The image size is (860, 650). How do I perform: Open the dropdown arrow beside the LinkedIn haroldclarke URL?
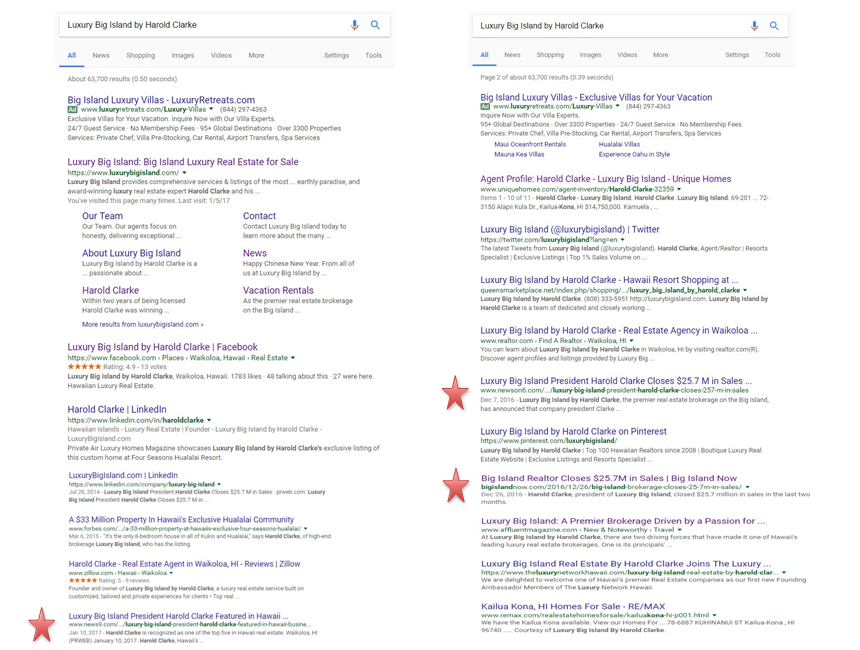[209, 421]
